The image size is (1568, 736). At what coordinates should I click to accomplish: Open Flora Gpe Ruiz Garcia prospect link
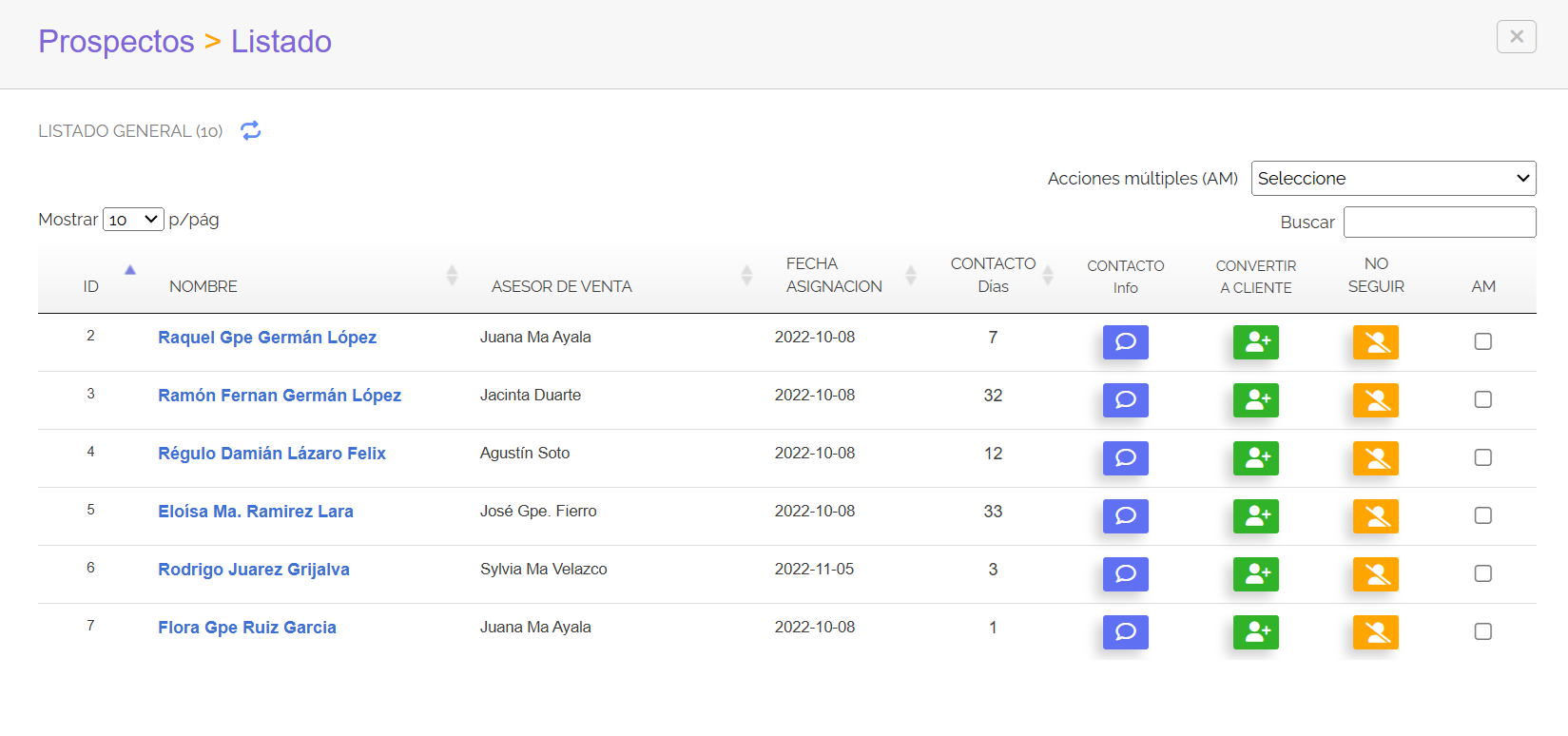point(247,628)
